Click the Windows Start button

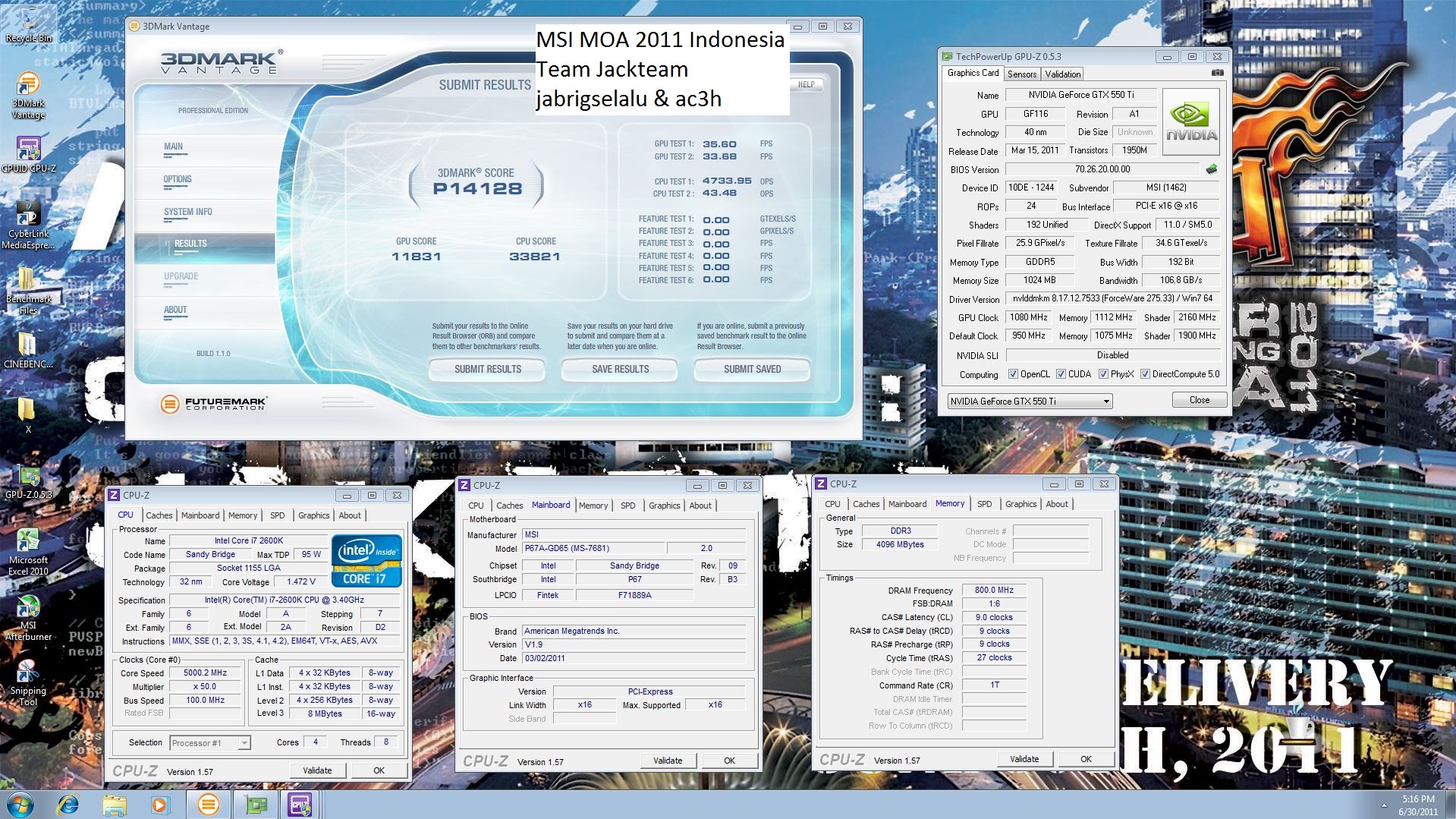pos(19,804)
